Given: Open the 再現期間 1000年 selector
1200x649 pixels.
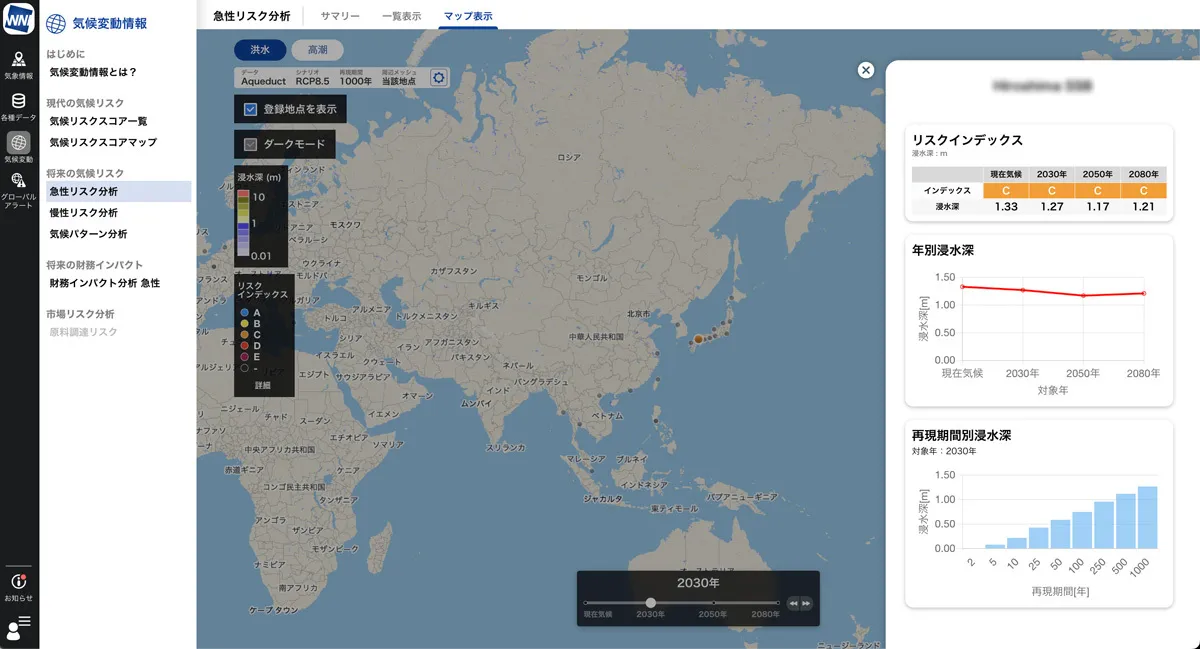Looking at the screenshot, I should coord(356,78).
